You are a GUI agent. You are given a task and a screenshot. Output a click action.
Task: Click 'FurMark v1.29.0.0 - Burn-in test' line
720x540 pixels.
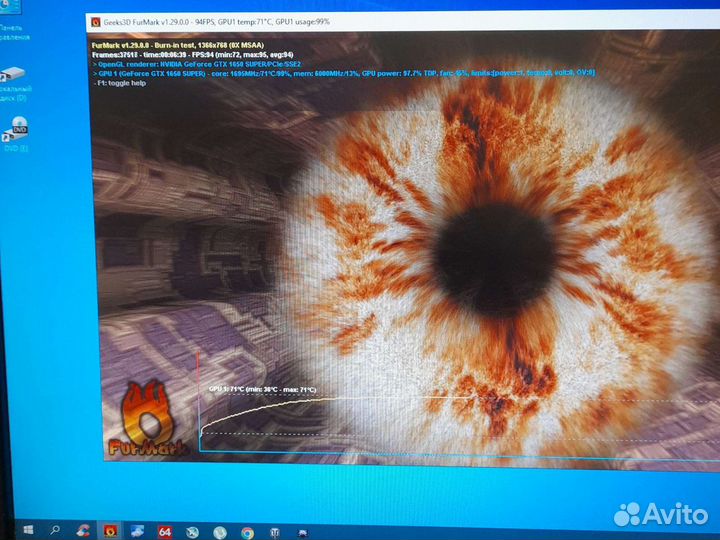click(178, 45)
